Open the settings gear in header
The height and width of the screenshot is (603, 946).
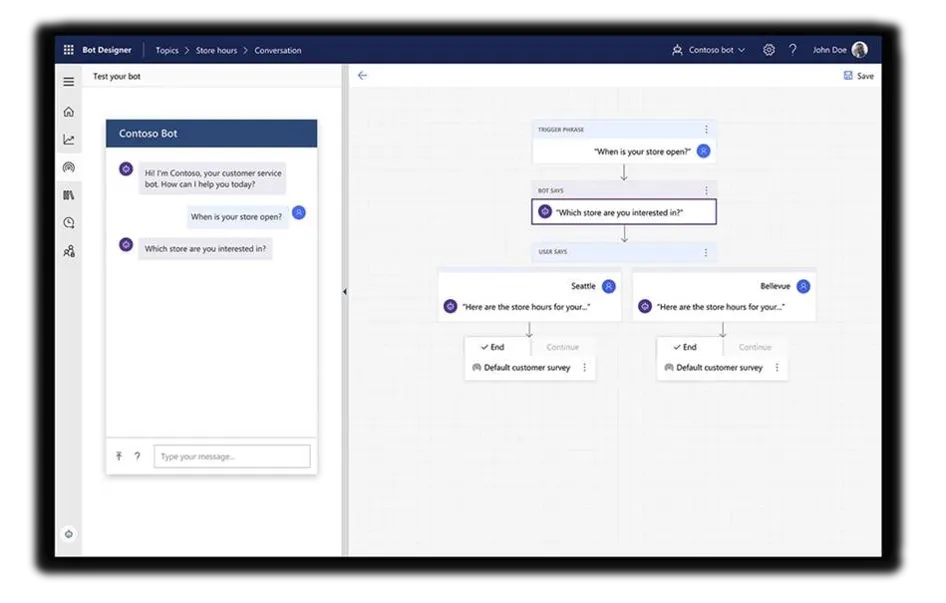769,50
